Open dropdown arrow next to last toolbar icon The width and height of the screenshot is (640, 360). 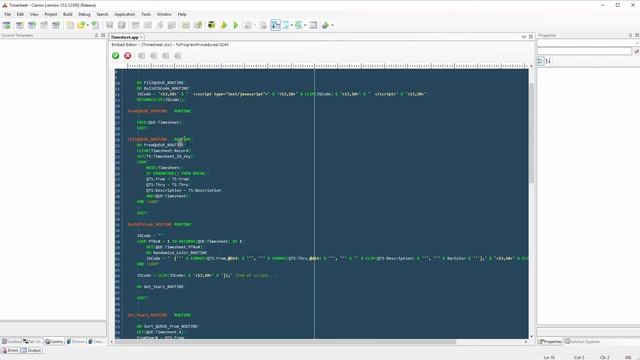332,25
